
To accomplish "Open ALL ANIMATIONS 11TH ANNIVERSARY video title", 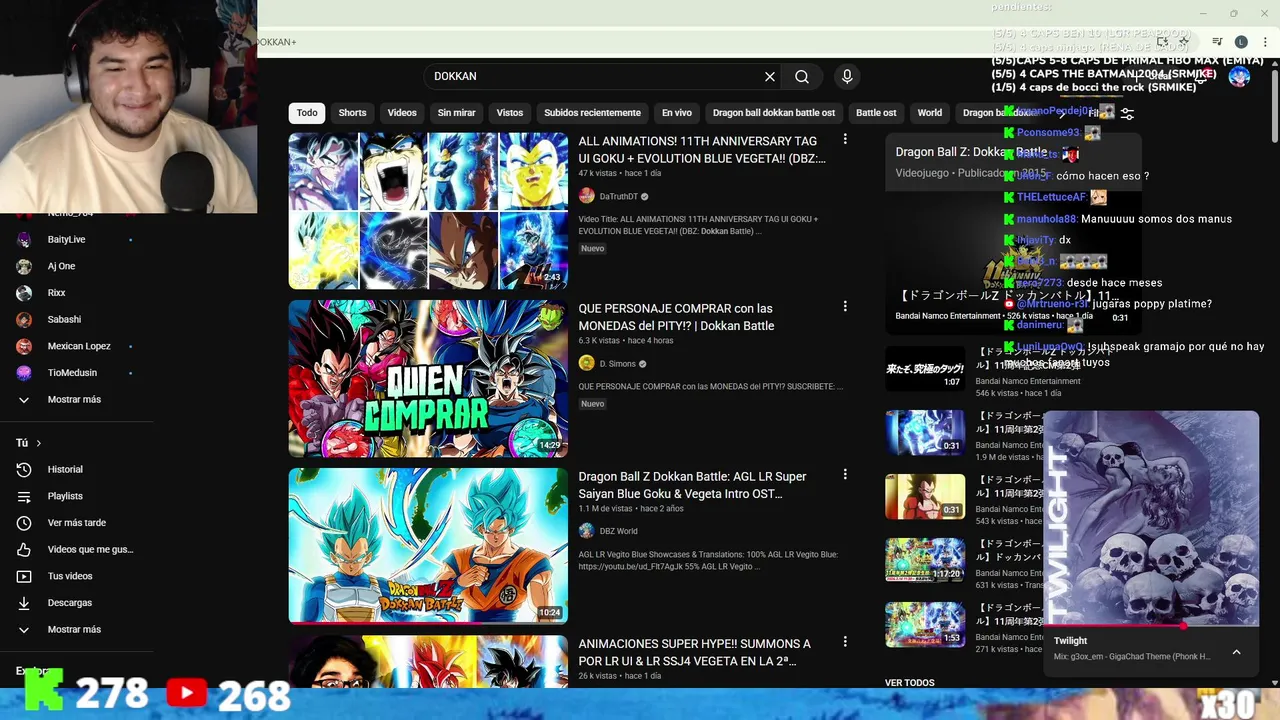I will pos(702,150).
